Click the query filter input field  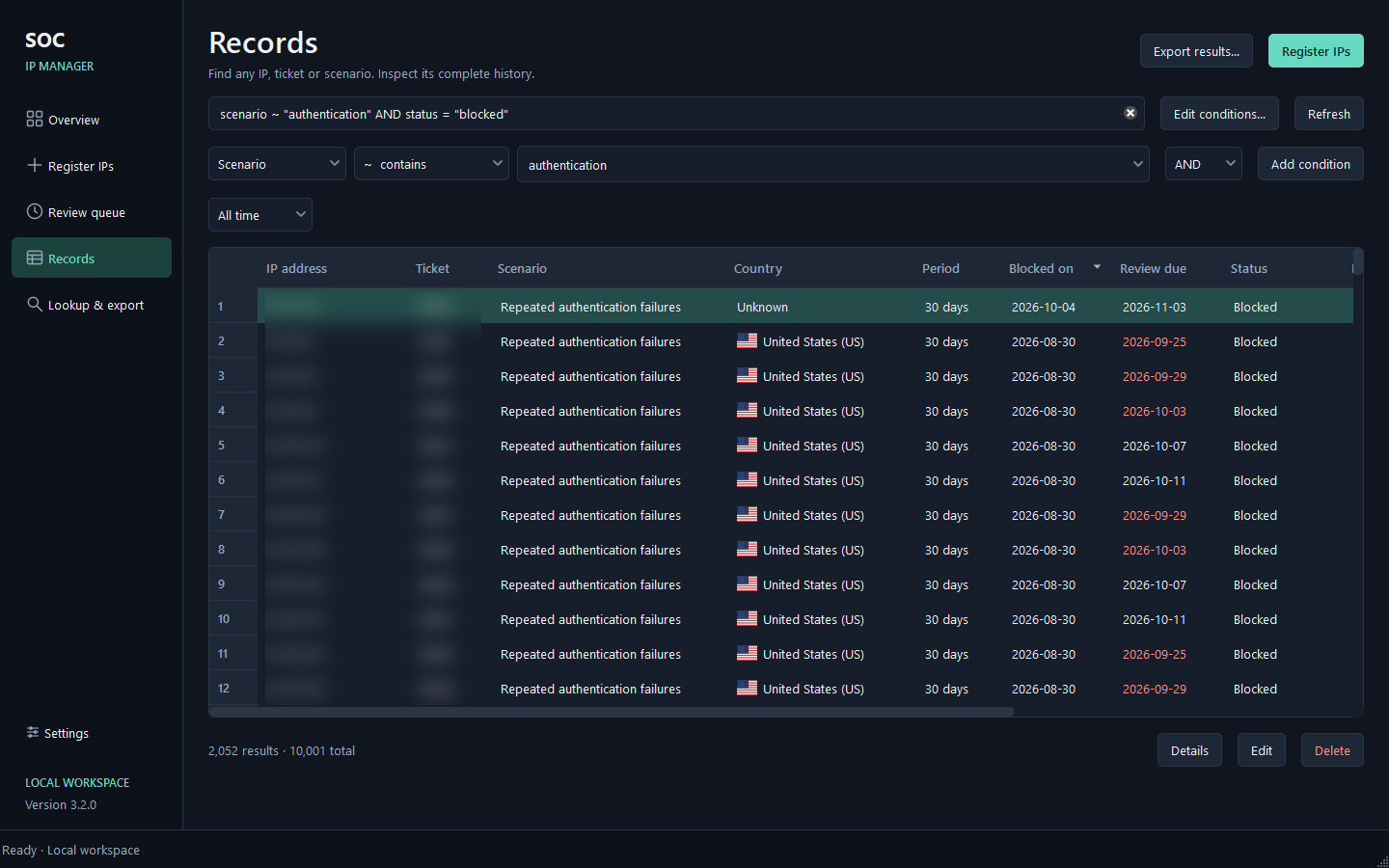click(676, 114)
